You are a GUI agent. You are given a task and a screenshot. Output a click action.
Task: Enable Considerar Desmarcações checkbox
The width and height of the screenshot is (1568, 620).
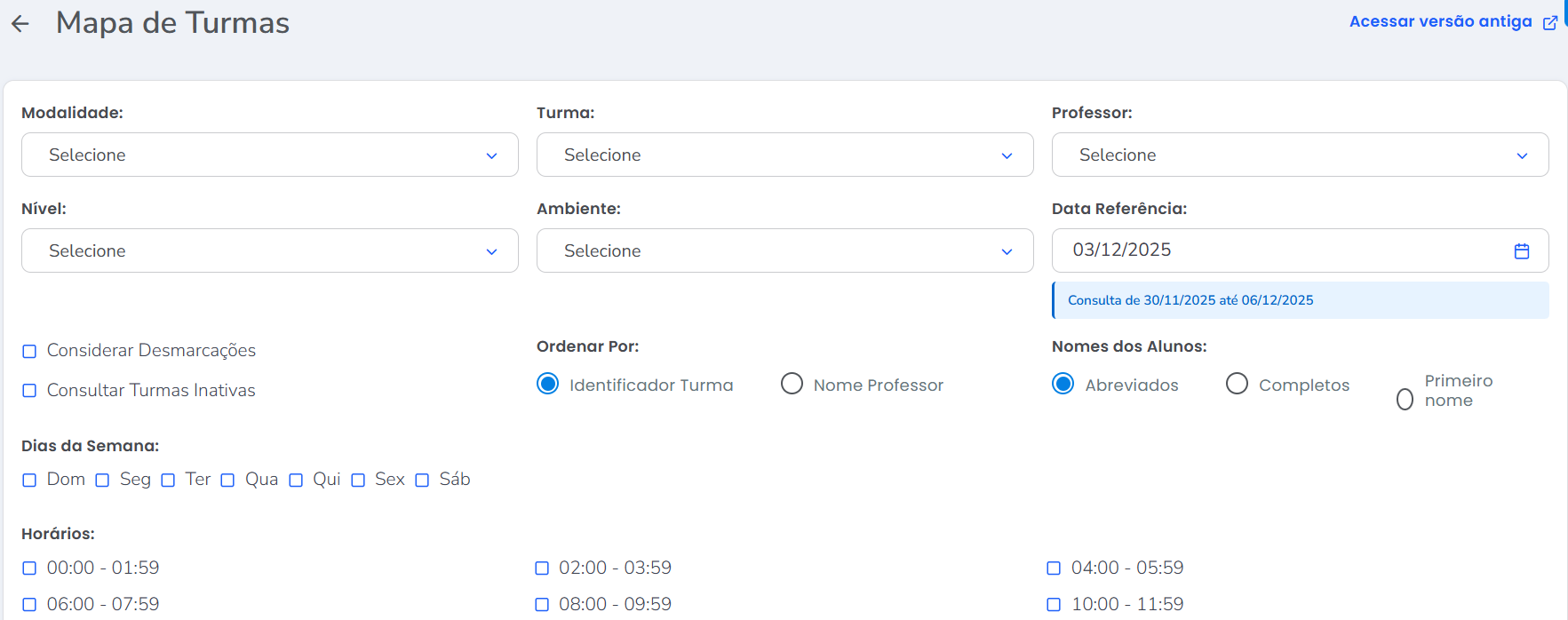29,352
